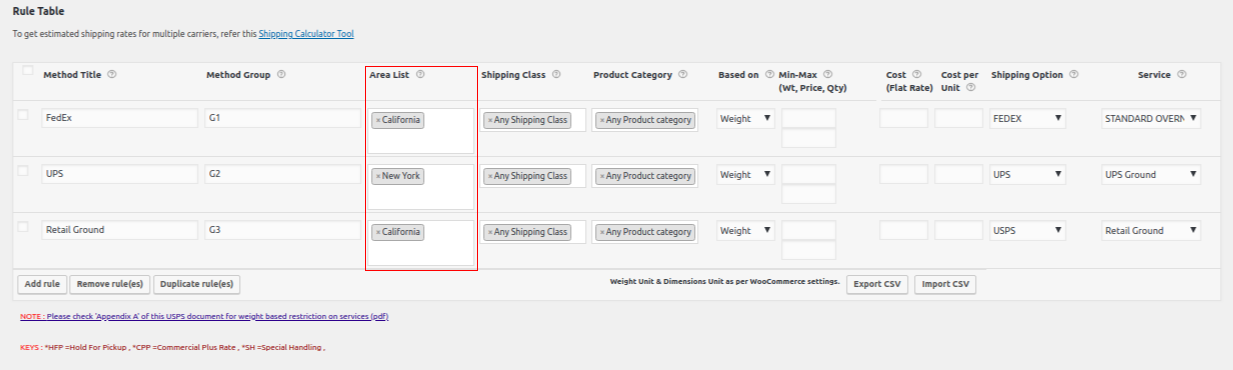Focus the Retail Ground row flat rate cost field
Viewport: 1233px width, 370px height.
click(x=904, y=230)
